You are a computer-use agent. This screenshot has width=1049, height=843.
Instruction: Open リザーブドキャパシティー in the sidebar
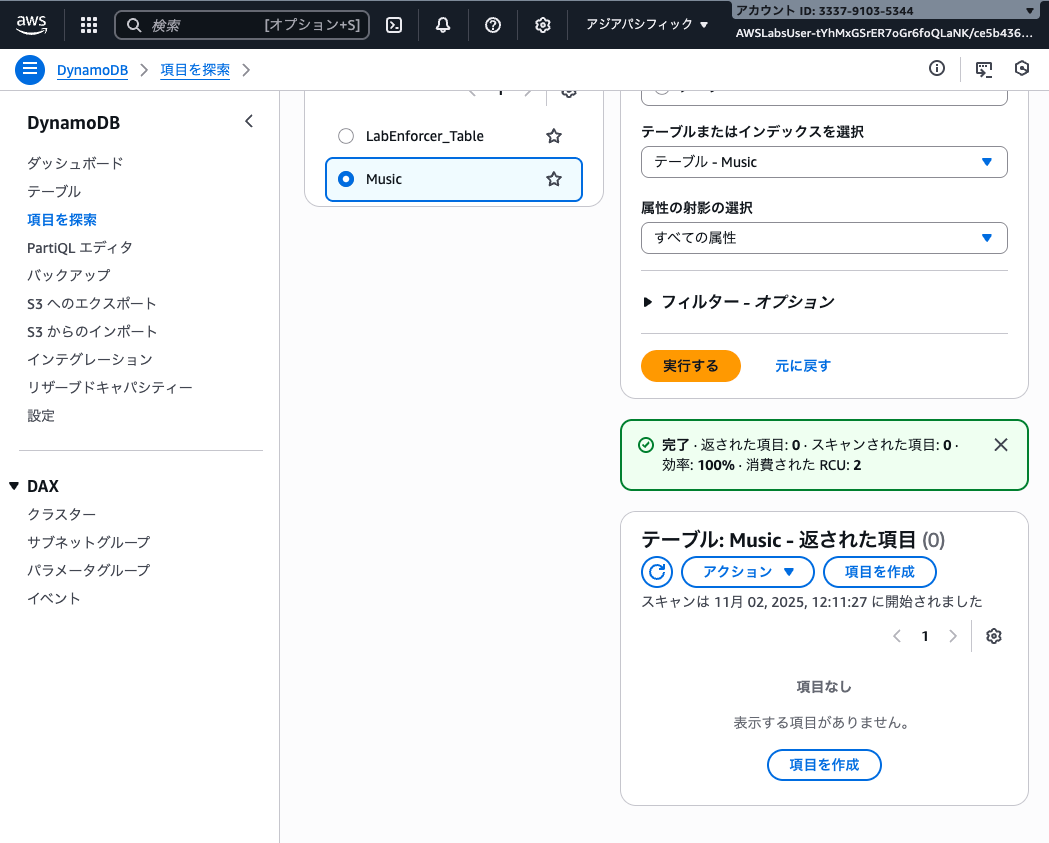click(110, 387)
